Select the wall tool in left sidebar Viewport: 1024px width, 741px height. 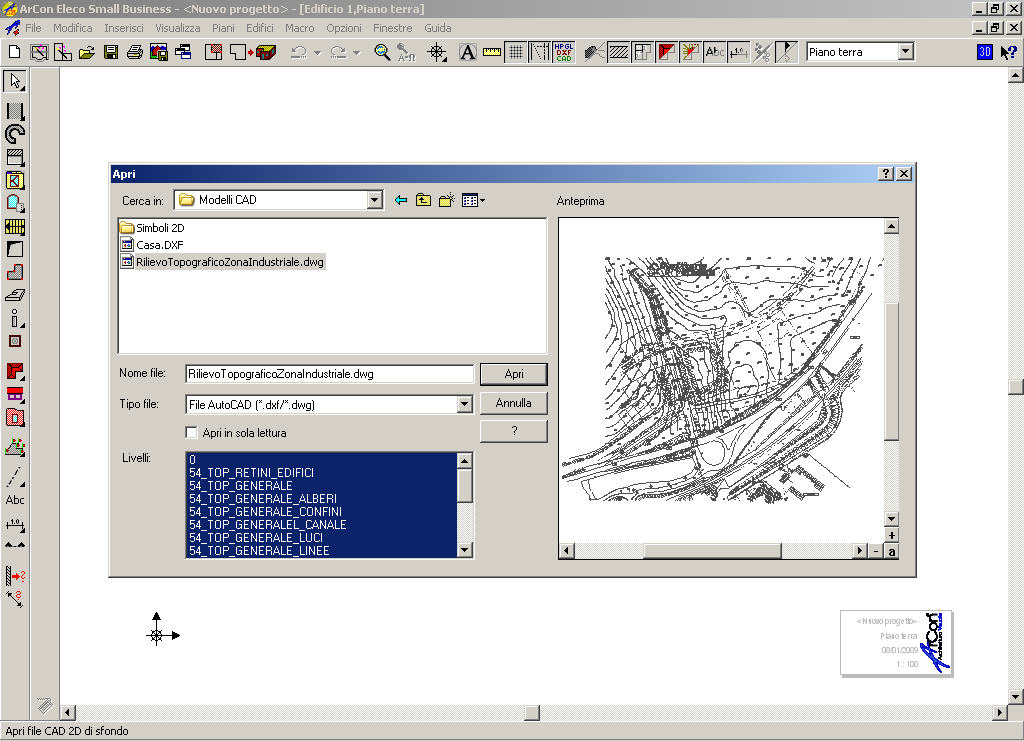tap(15, 112)
